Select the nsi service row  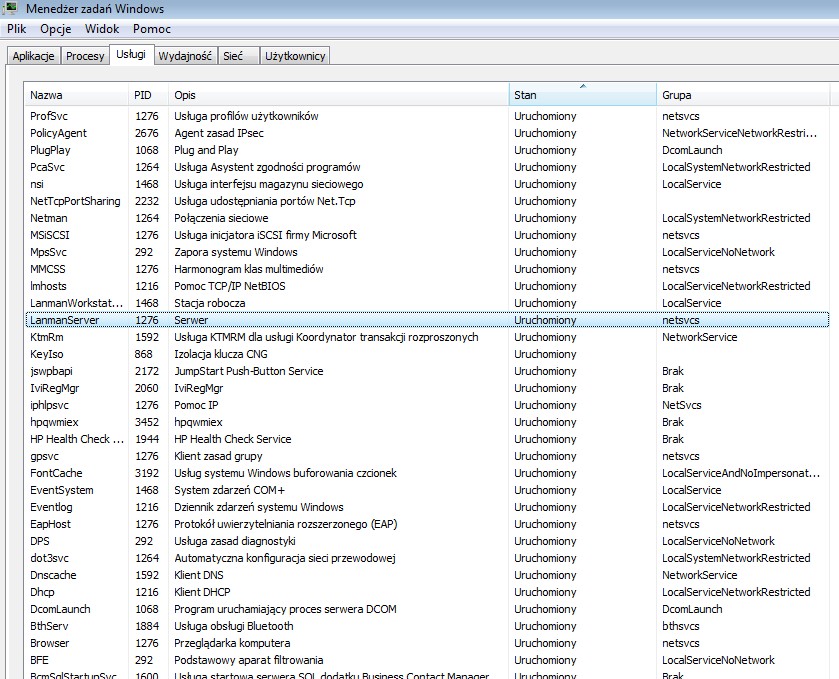[x=427, y=184]
